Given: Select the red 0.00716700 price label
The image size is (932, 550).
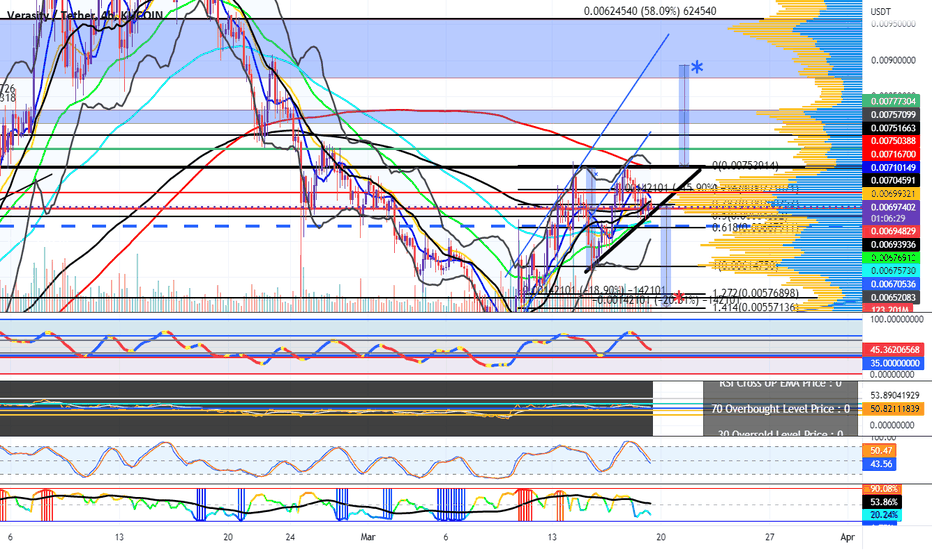Looking at the screenshot, I should [x=891, y=155].
